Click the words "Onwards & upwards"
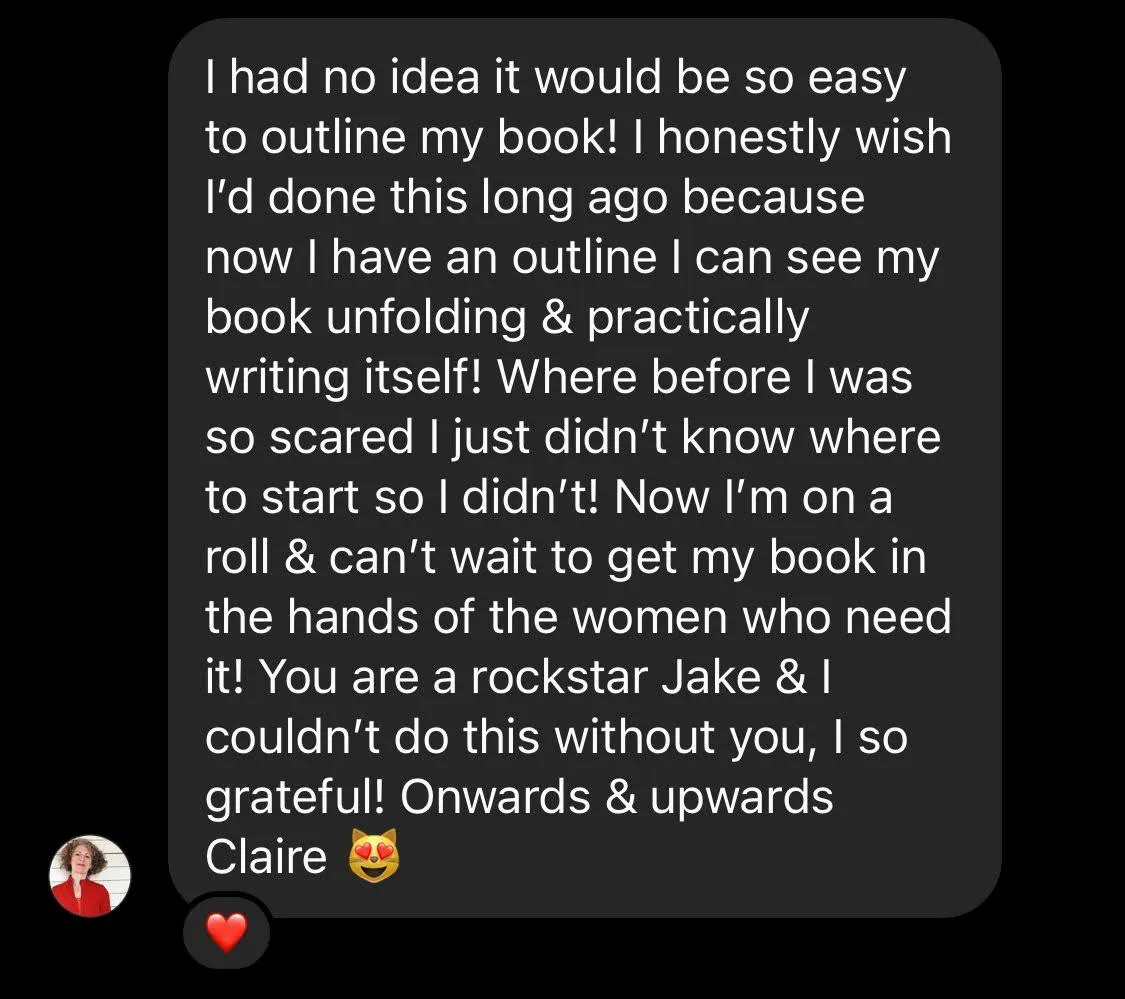 pyautogui.click(x=617, y=797)
